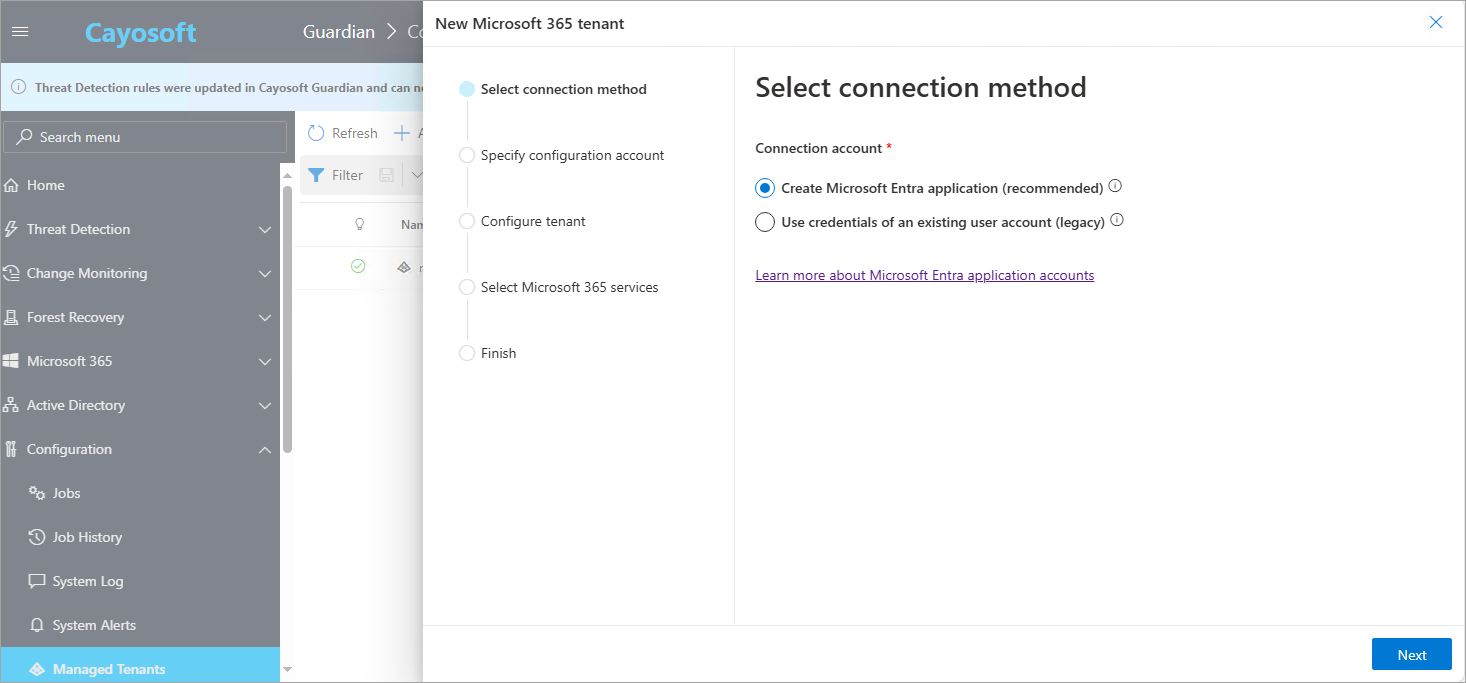The image size is (1466, 683).
Task: Click the lightbulb column header icon
Action: (359, 224)
